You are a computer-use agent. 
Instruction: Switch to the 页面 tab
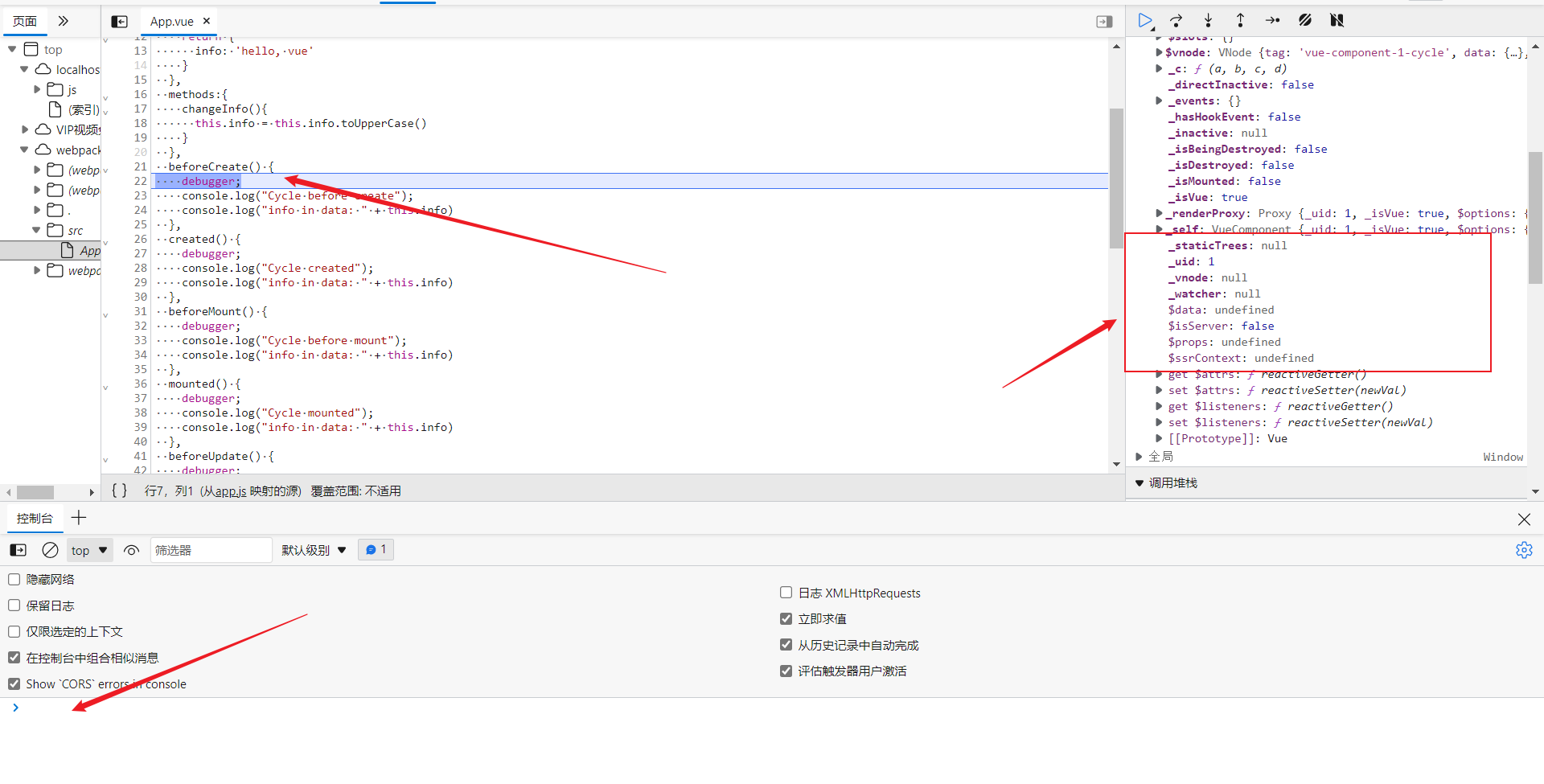(x=25, y=21)
